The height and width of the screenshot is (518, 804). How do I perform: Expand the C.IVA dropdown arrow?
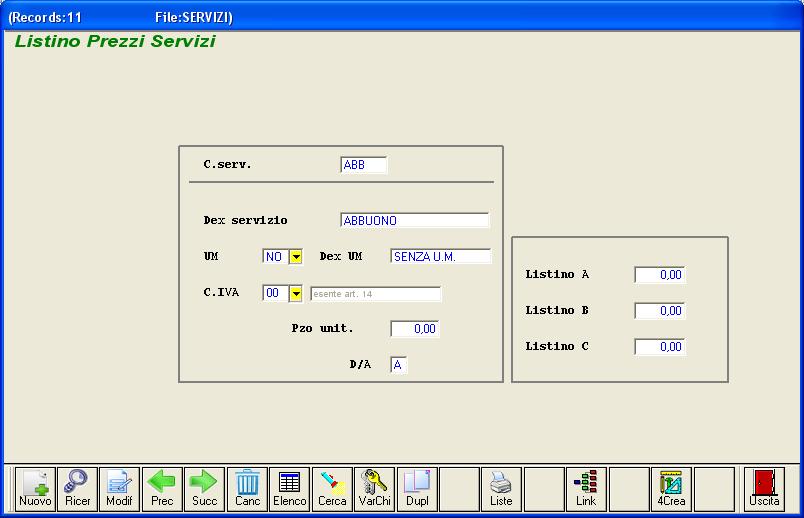pos(296,293)
